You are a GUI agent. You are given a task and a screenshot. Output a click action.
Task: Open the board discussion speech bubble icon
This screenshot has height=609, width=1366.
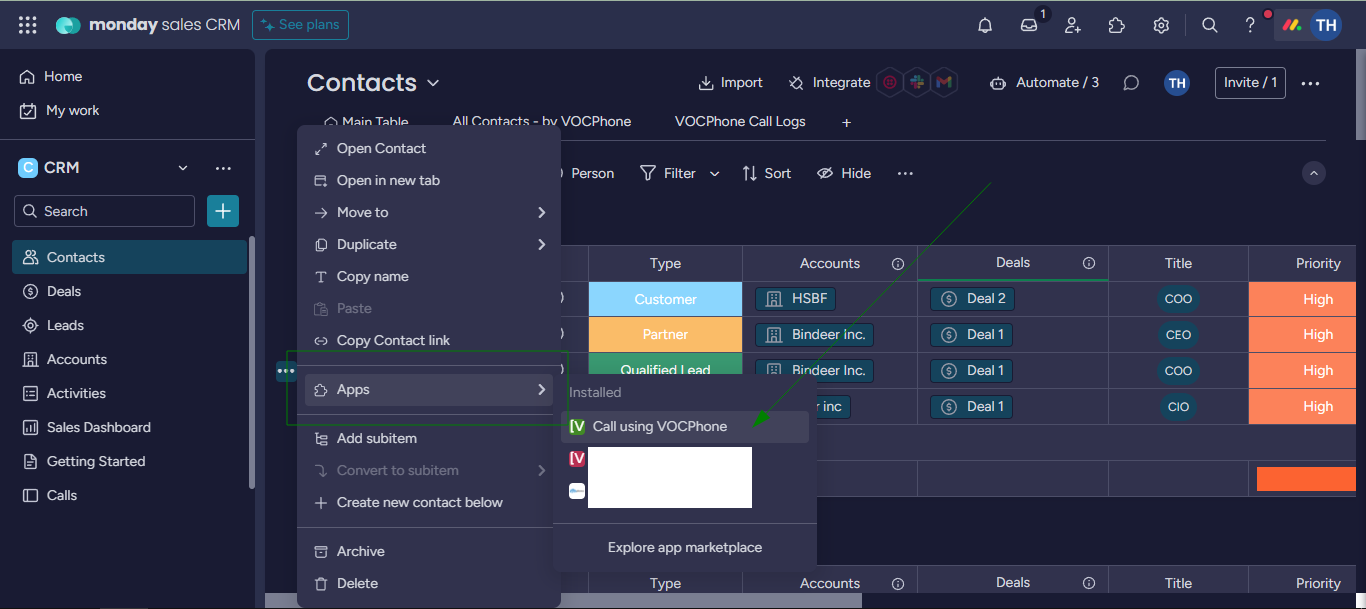click(x=1131, y=83)
